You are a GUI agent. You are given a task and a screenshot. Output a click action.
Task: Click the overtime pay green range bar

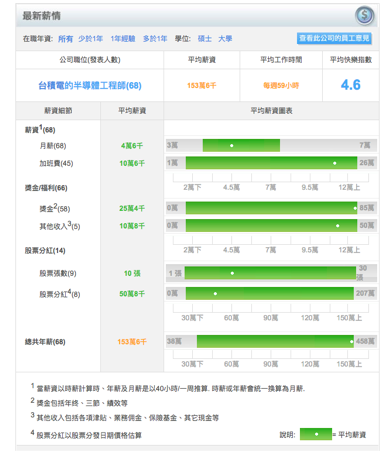click(271, 163)
